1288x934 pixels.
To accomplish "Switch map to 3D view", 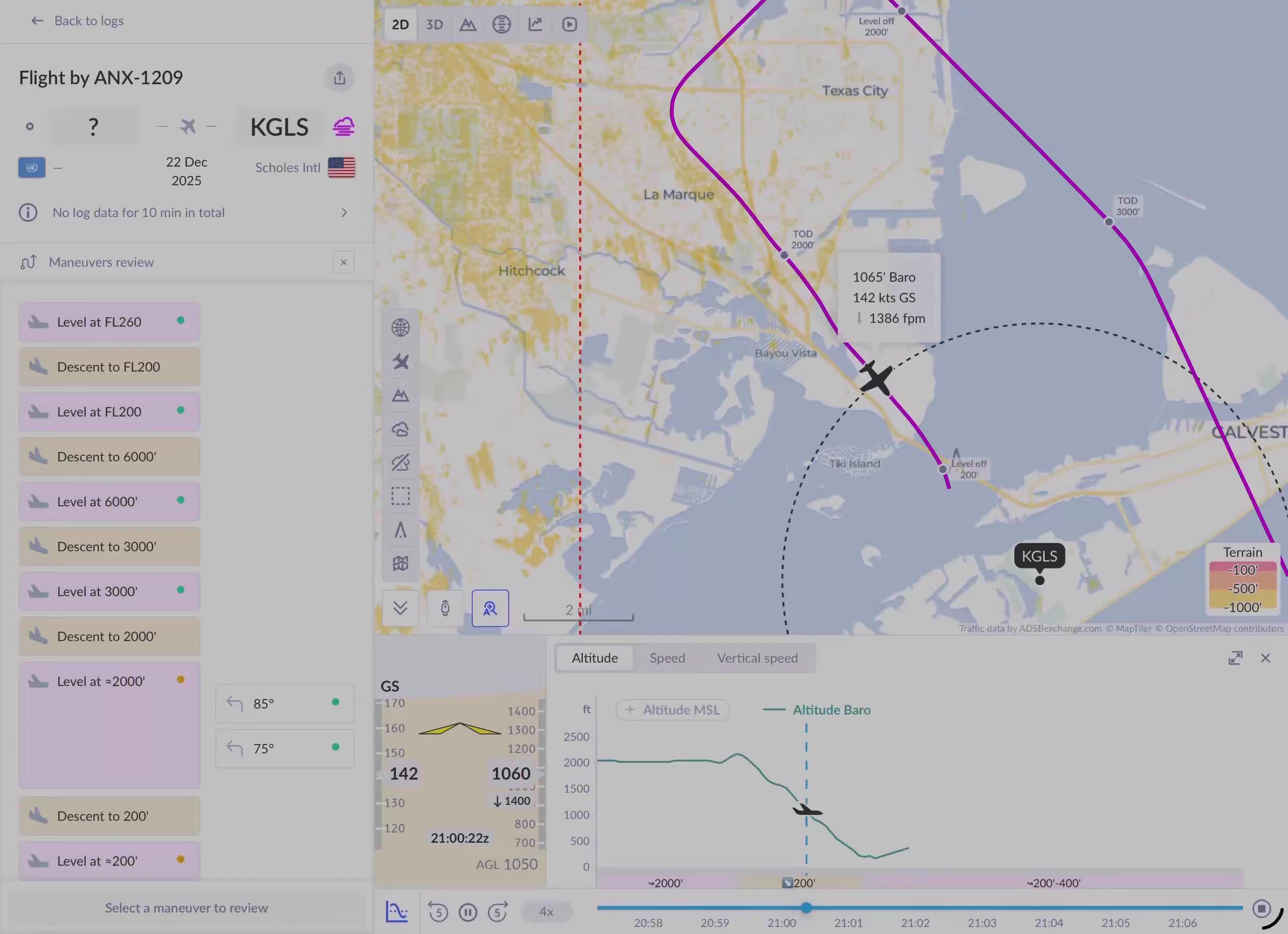I will [434, 24].
